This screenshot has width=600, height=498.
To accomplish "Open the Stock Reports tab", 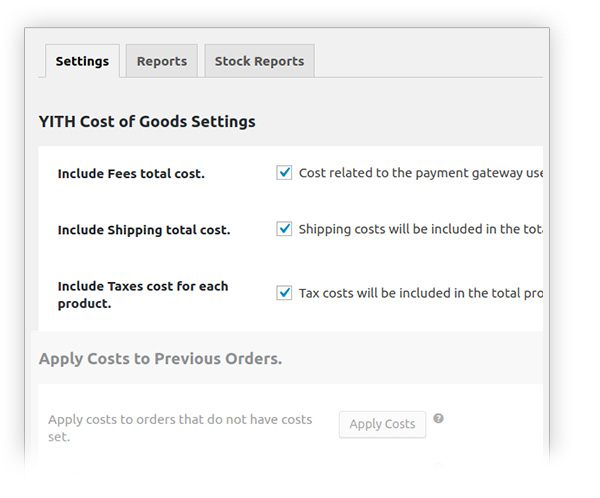I will [259, 61].
